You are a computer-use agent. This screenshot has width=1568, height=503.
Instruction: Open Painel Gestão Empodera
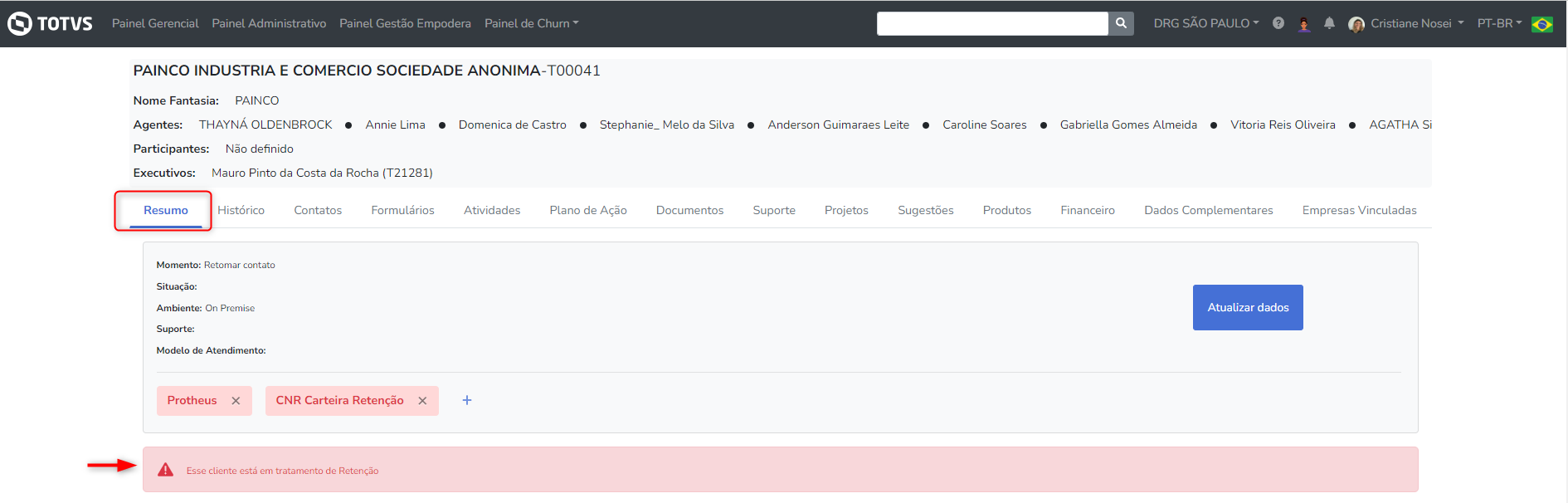[x=405, y=23]
